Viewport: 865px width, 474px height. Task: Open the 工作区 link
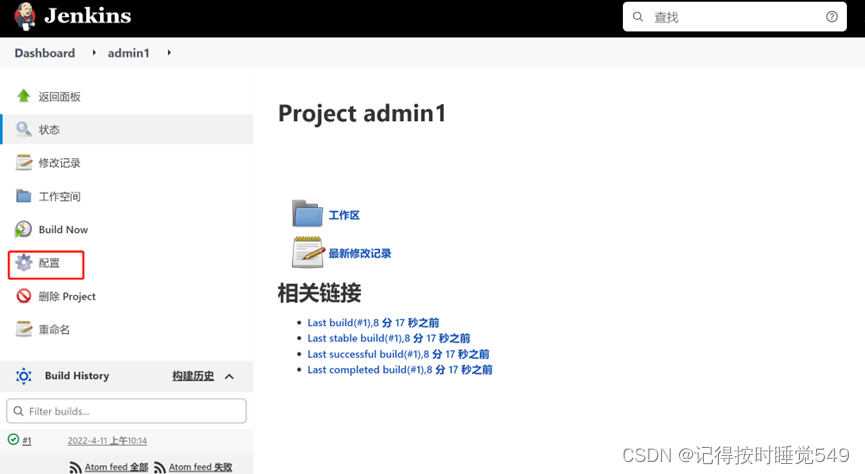(344, 215)
